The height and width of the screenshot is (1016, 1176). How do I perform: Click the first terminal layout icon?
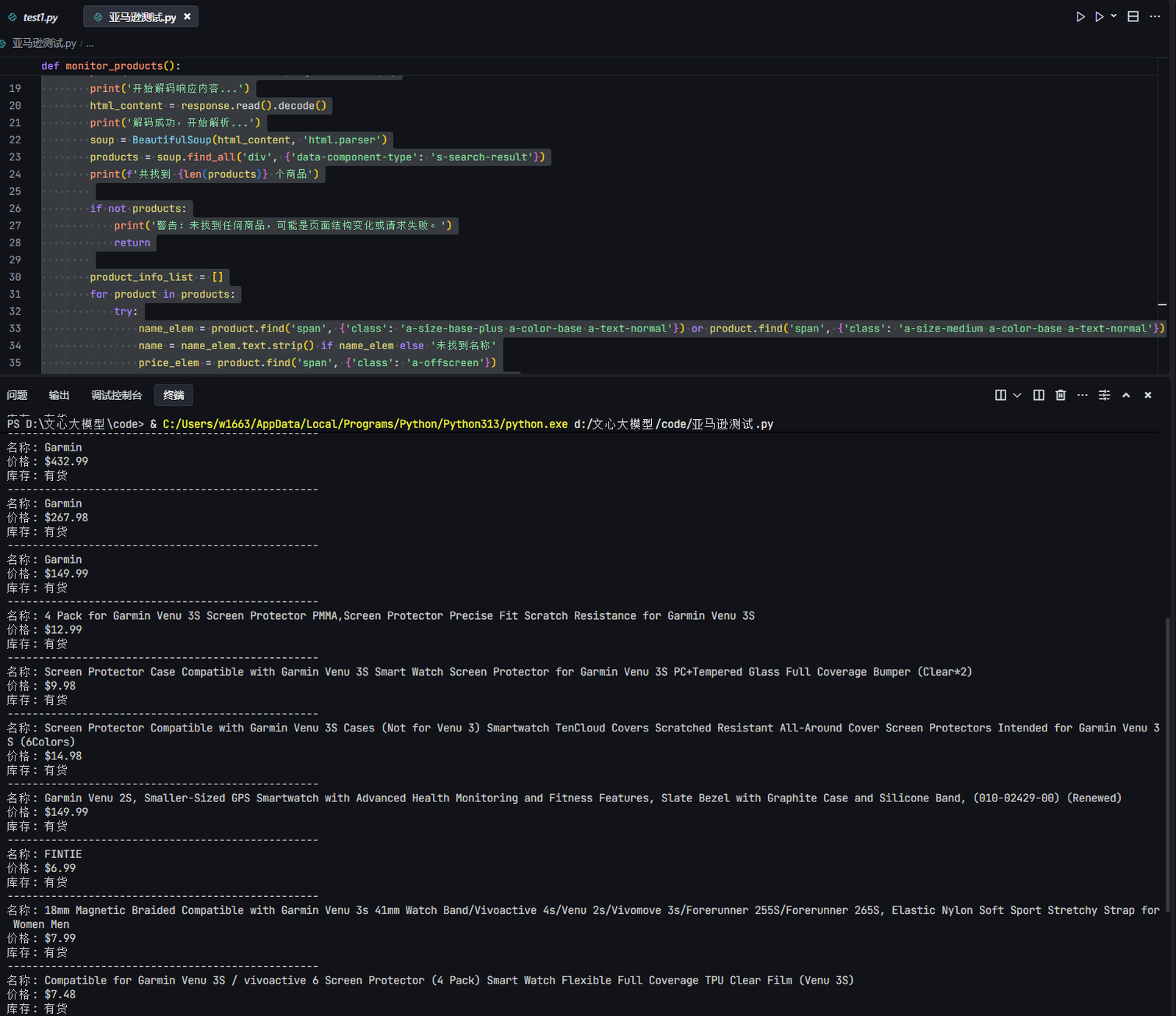click(1000, 396)
